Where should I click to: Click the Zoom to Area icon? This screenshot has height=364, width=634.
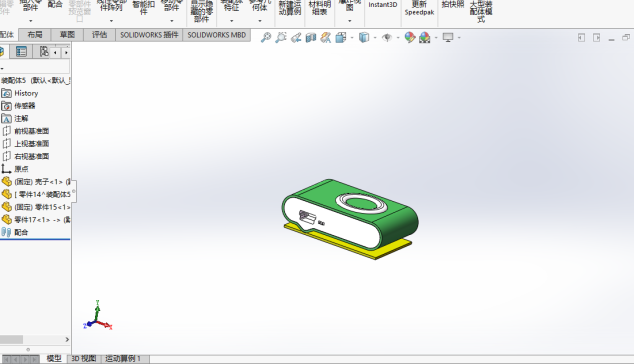[281, 37]
